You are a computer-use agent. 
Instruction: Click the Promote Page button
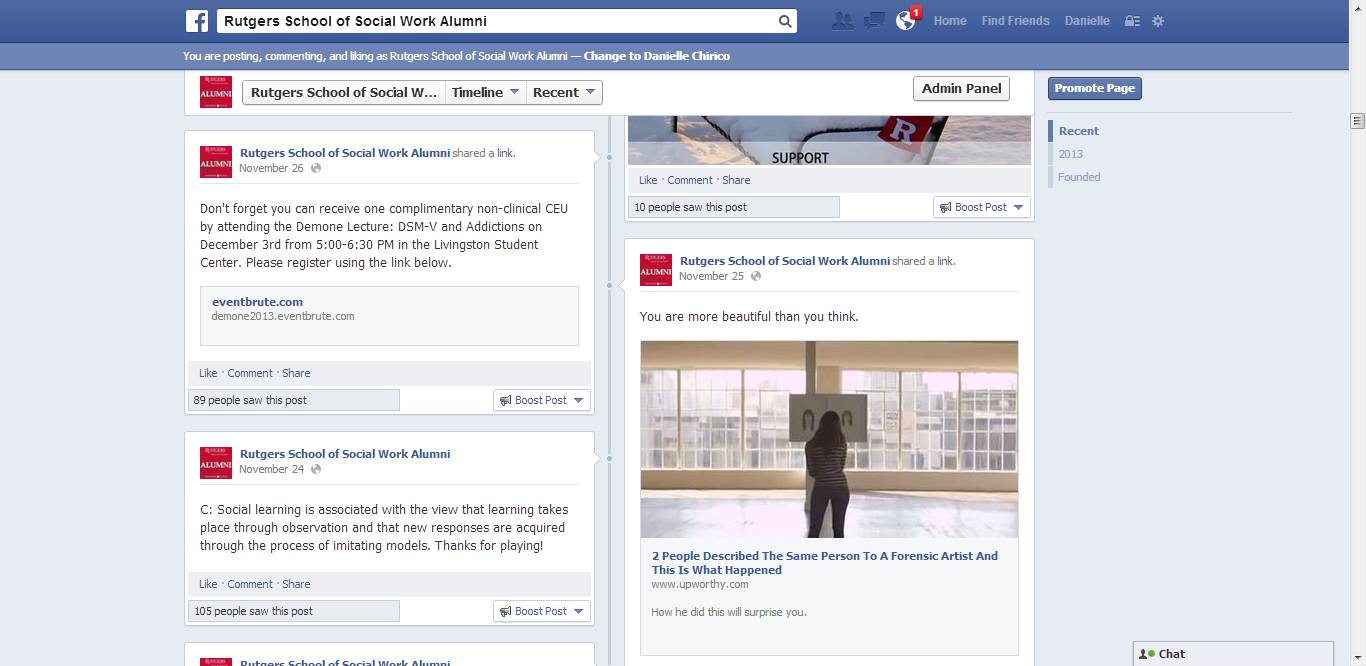[1094, 88]
